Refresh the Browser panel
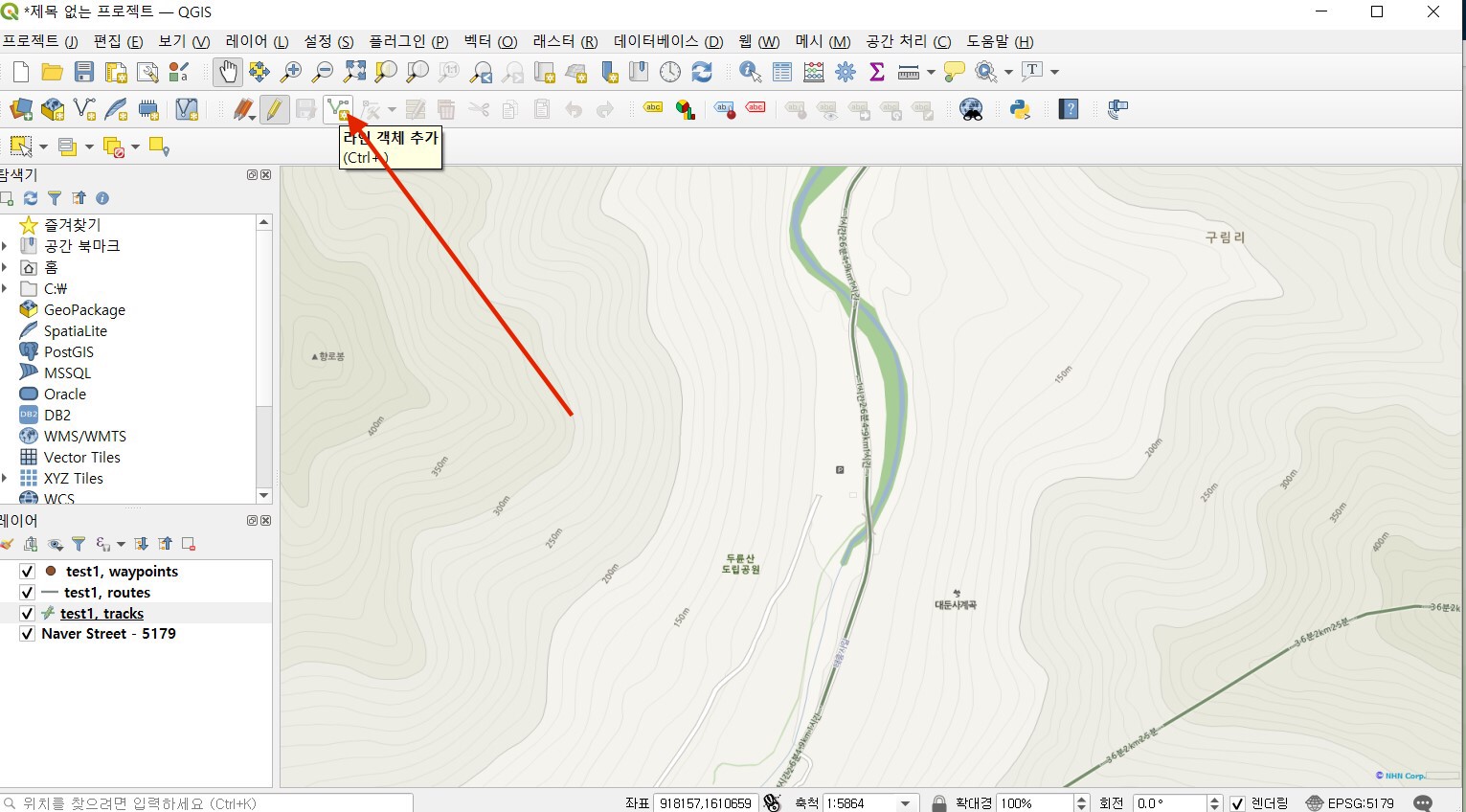This screenshot has height=812, width=1466. pos(31,198)
